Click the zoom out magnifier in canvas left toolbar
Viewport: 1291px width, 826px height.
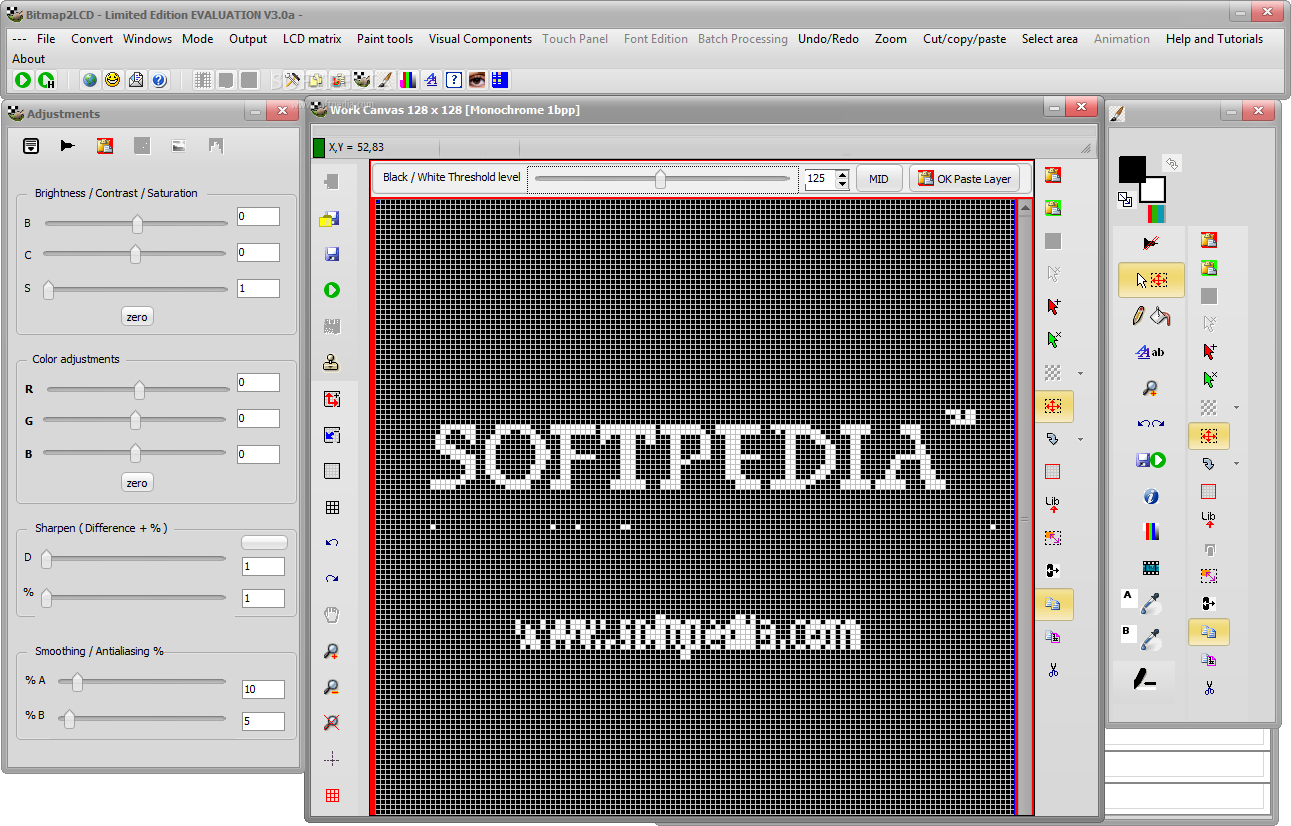(x=332, y=687)
